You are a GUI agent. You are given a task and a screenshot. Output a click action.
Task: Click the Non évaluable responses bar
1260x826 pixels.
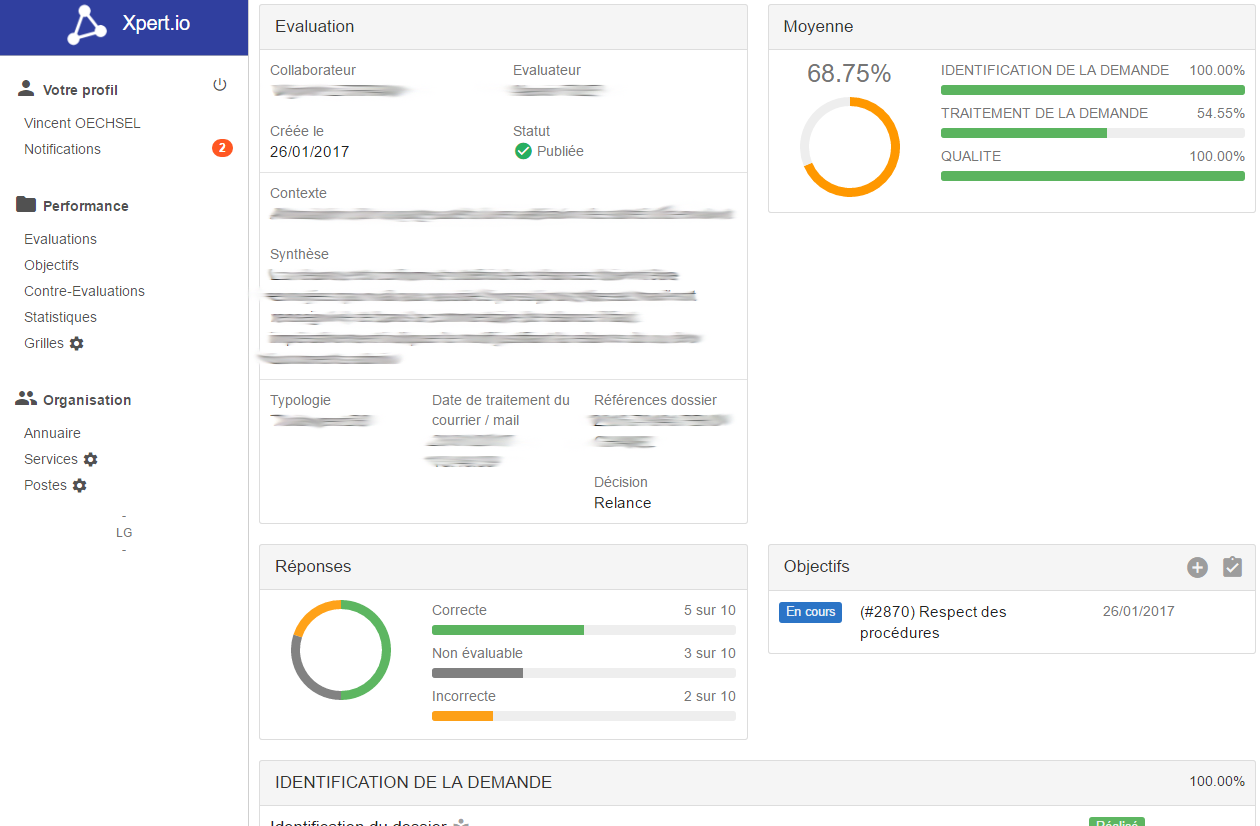[584, 673]
